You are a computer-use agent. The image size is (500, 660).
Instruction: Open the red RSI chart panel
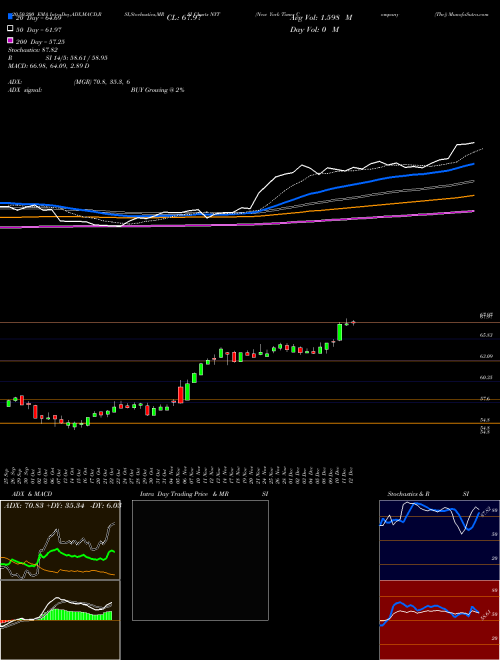[439, 620]
